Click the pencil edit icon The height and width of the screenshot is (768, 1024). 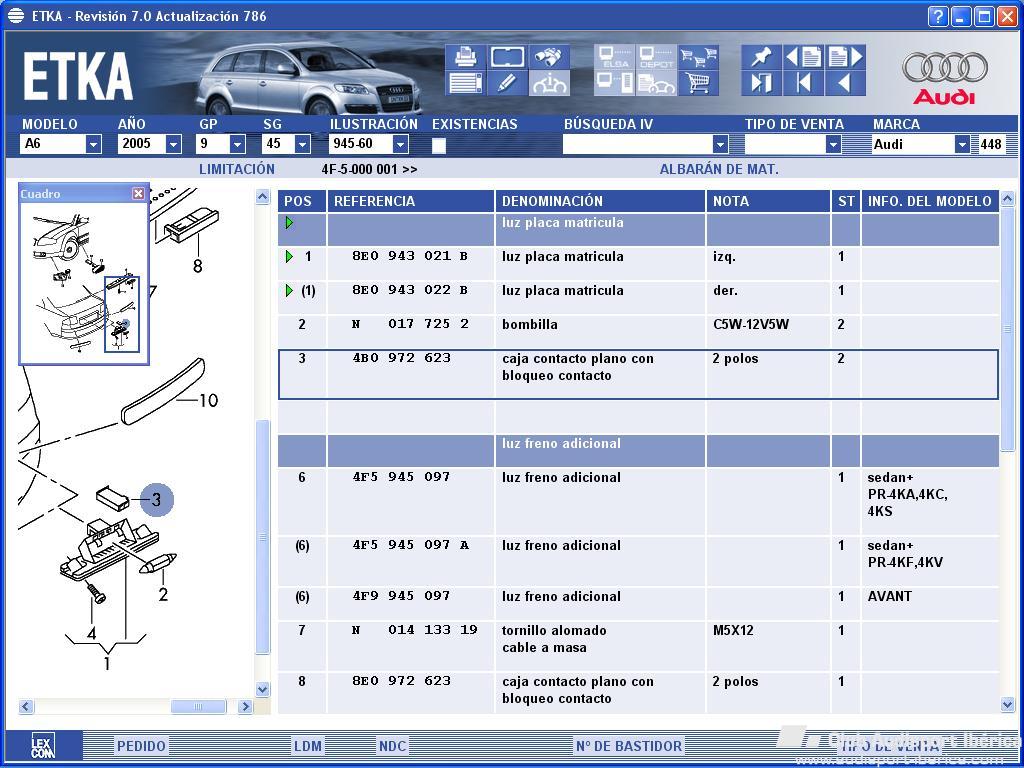click(507, 83)
